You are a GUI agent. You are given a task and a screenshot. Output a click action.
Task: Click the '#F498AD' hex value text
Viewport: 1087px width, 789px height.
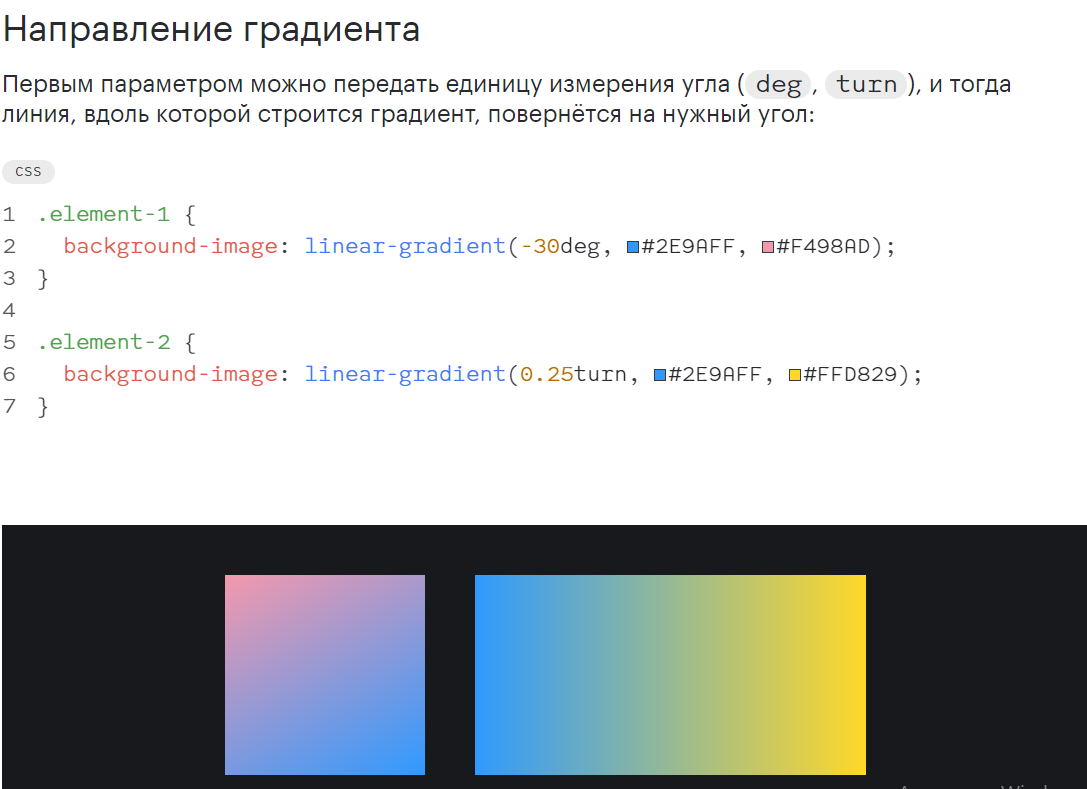tap(823, 247)
